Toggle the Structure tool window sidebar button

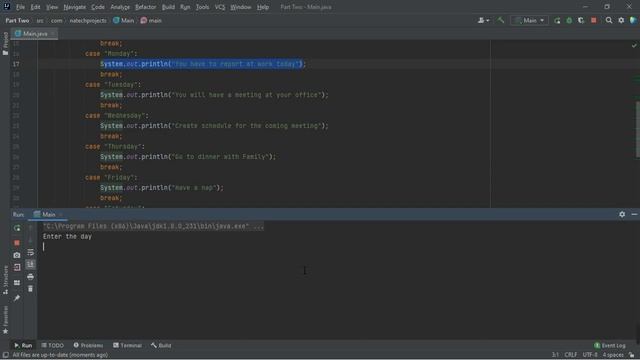pos(5,280)
